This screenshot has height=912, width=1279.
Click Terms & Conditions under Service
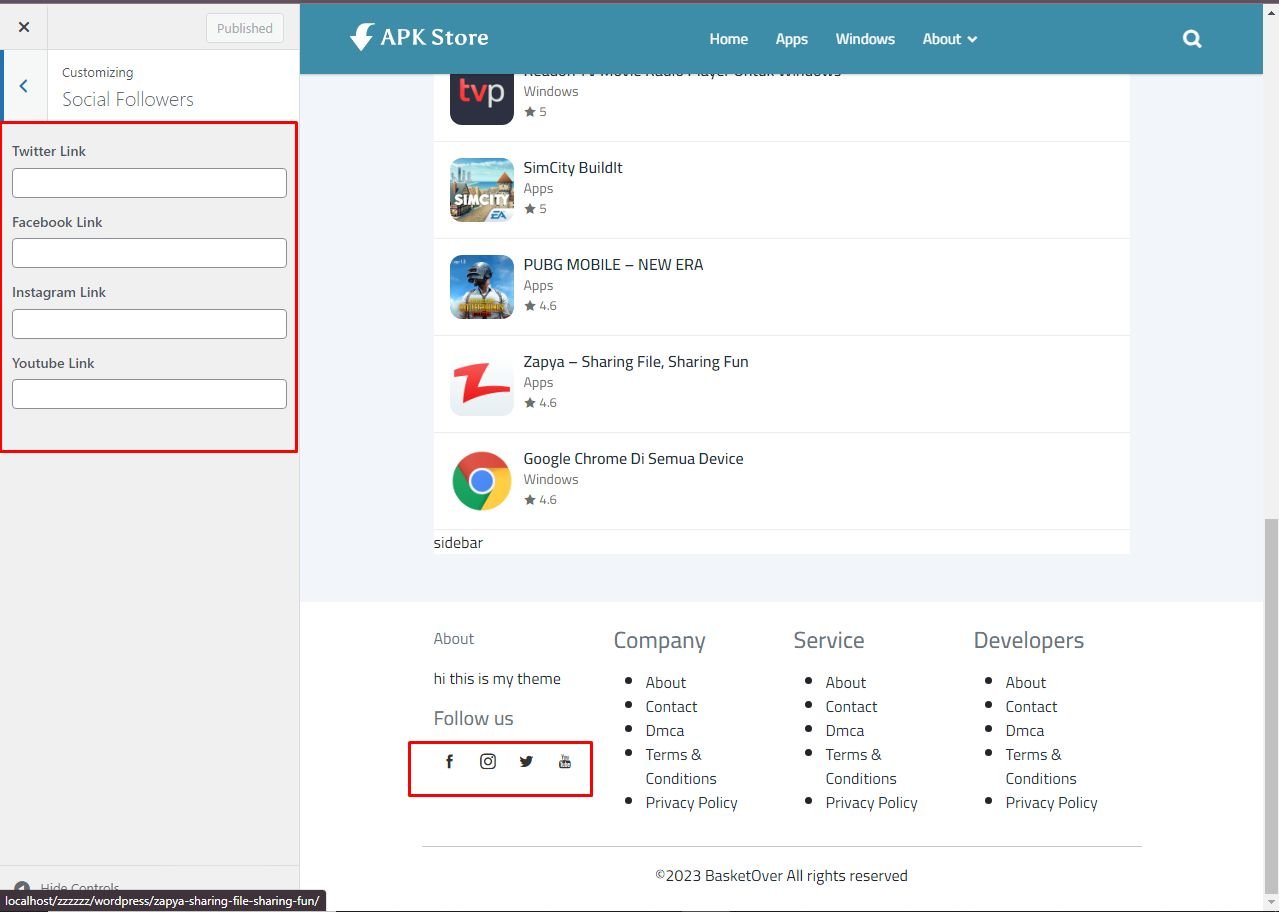861,767
